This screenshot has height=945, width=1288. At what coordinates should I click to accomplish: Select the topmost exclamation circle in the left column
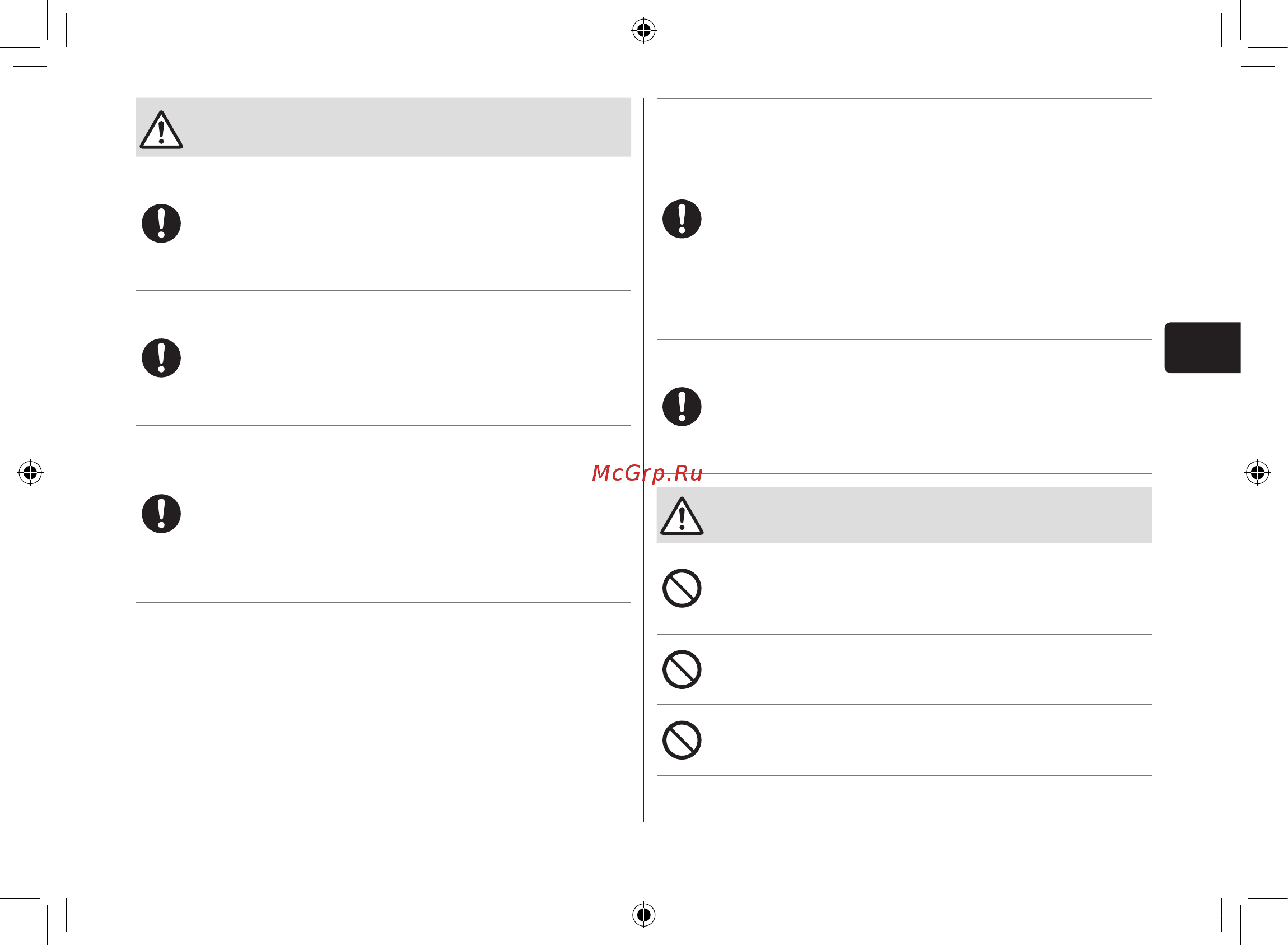161,223
